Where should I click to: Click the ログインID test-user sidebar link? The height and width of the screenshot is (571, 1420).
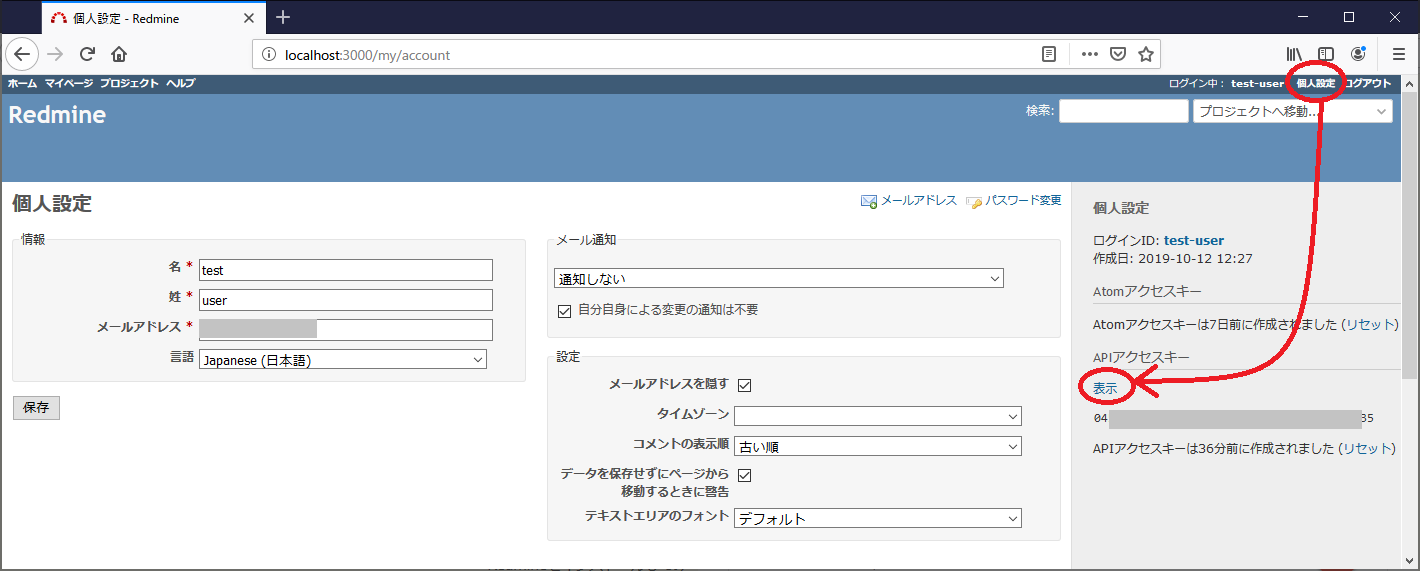click(1194, 240)
